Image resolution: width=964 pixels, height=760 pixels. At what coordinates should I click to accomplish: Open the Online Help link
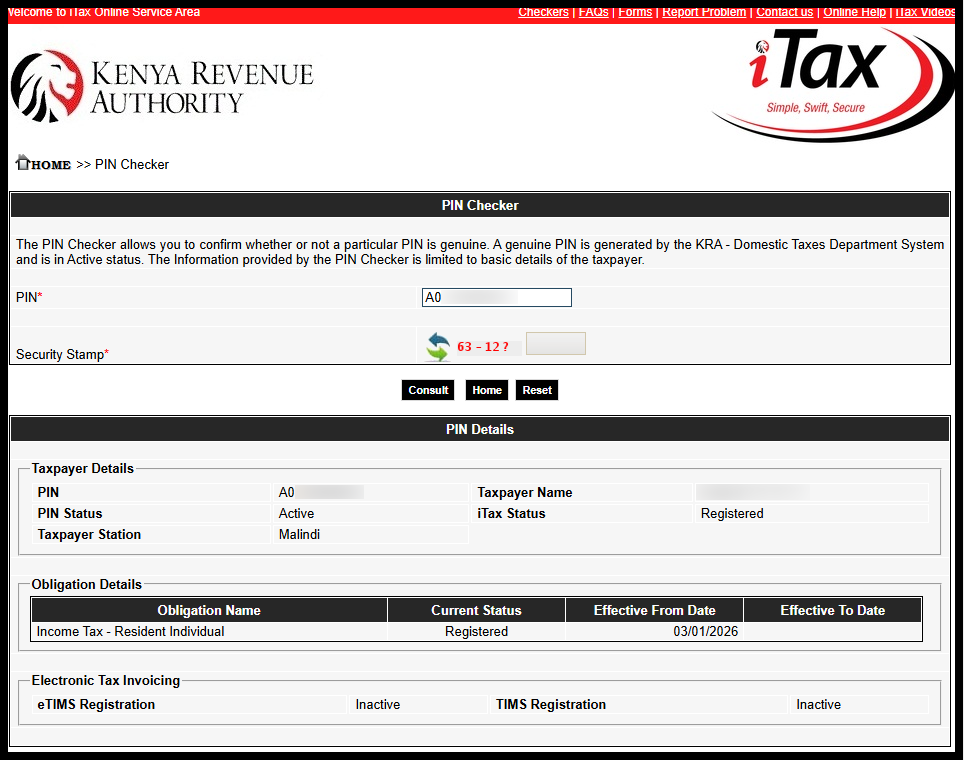coord(854,12)
